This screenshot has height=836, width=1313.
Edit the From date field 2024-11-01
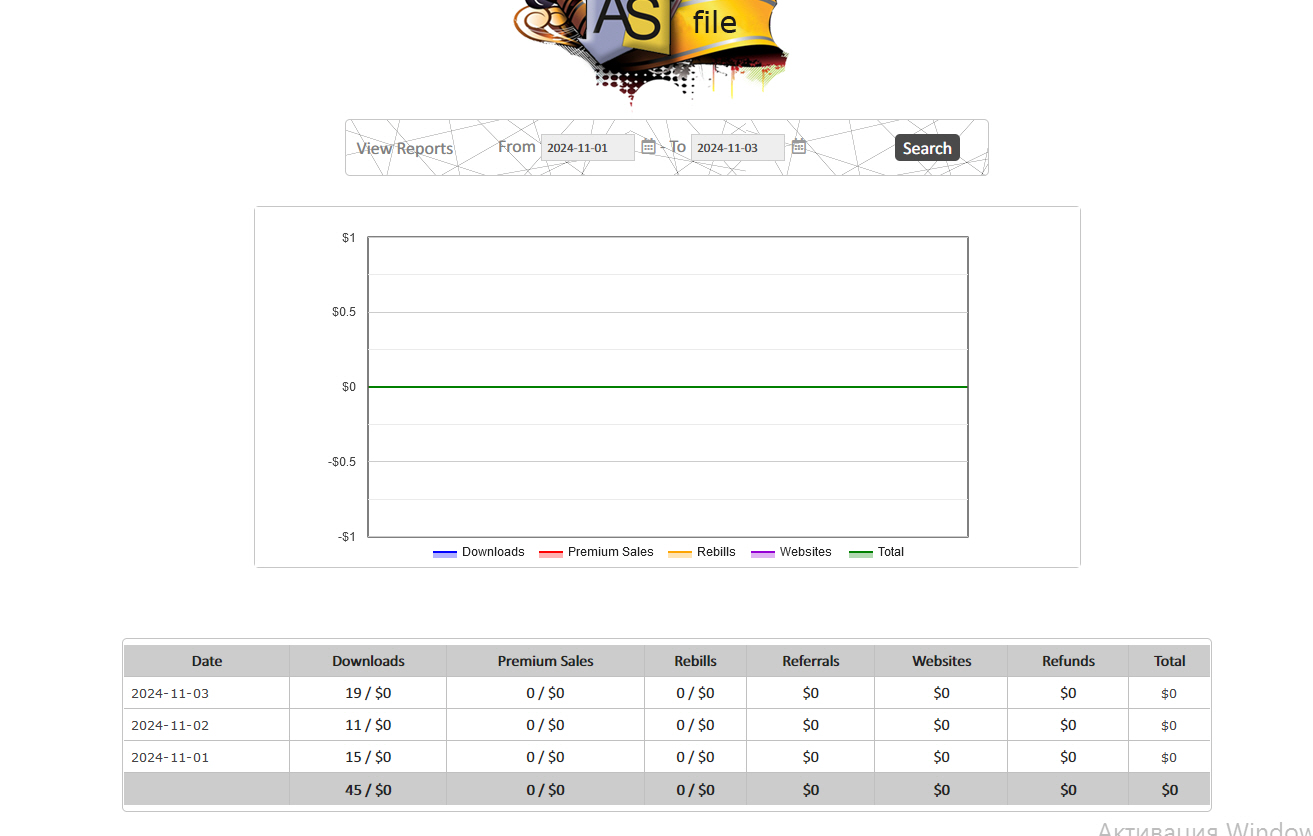588,148
